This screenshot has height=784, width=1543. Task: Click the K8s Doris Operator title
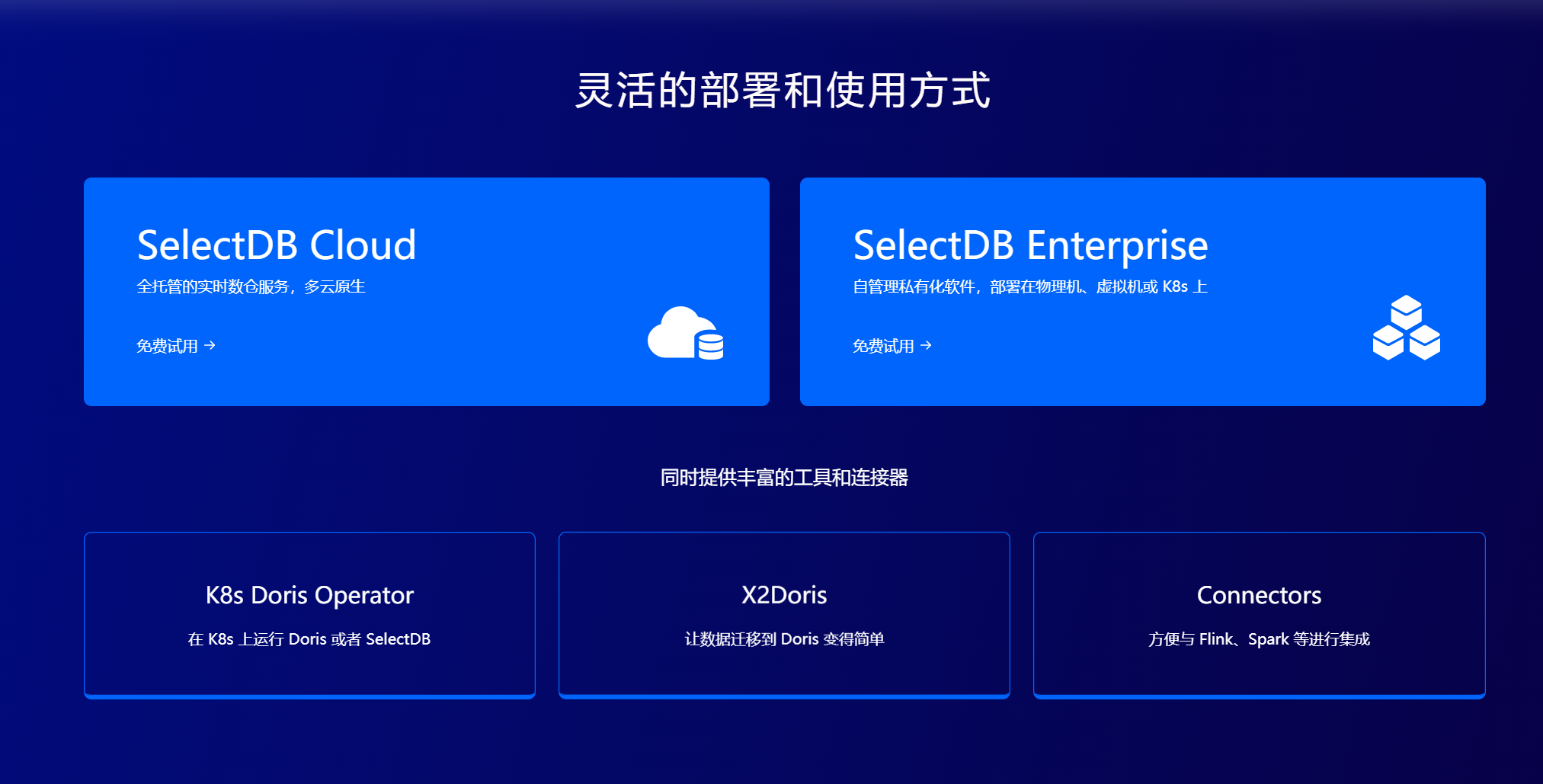point(309,596)
